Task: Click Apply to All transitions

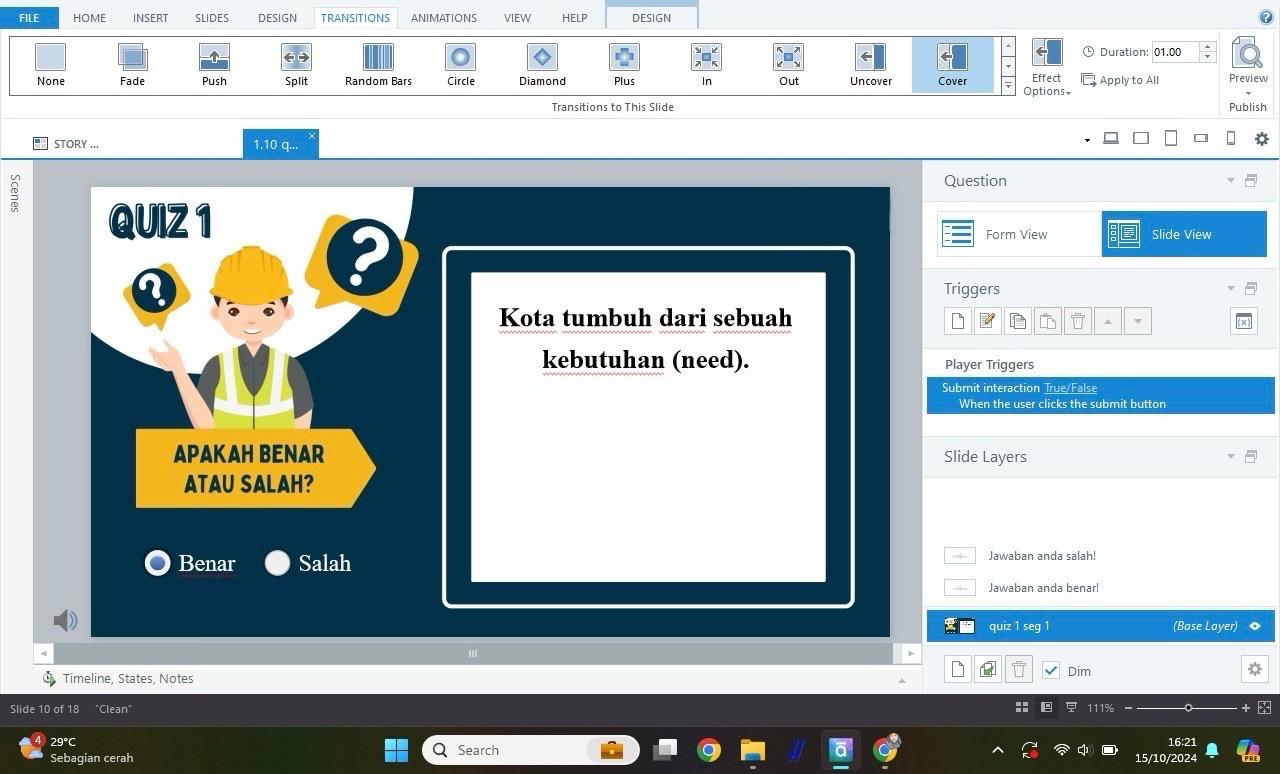Action: 1120,80
